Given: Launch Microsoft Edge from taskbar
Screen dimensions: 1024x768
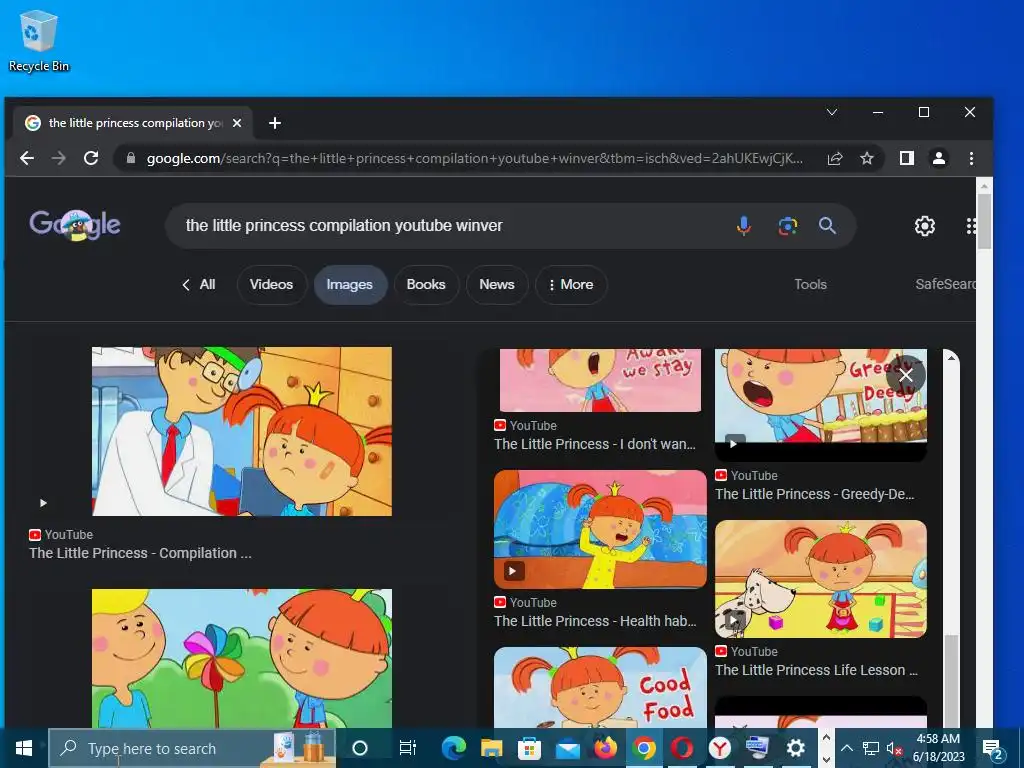Looking at the screenshot, I should [453, 748].
